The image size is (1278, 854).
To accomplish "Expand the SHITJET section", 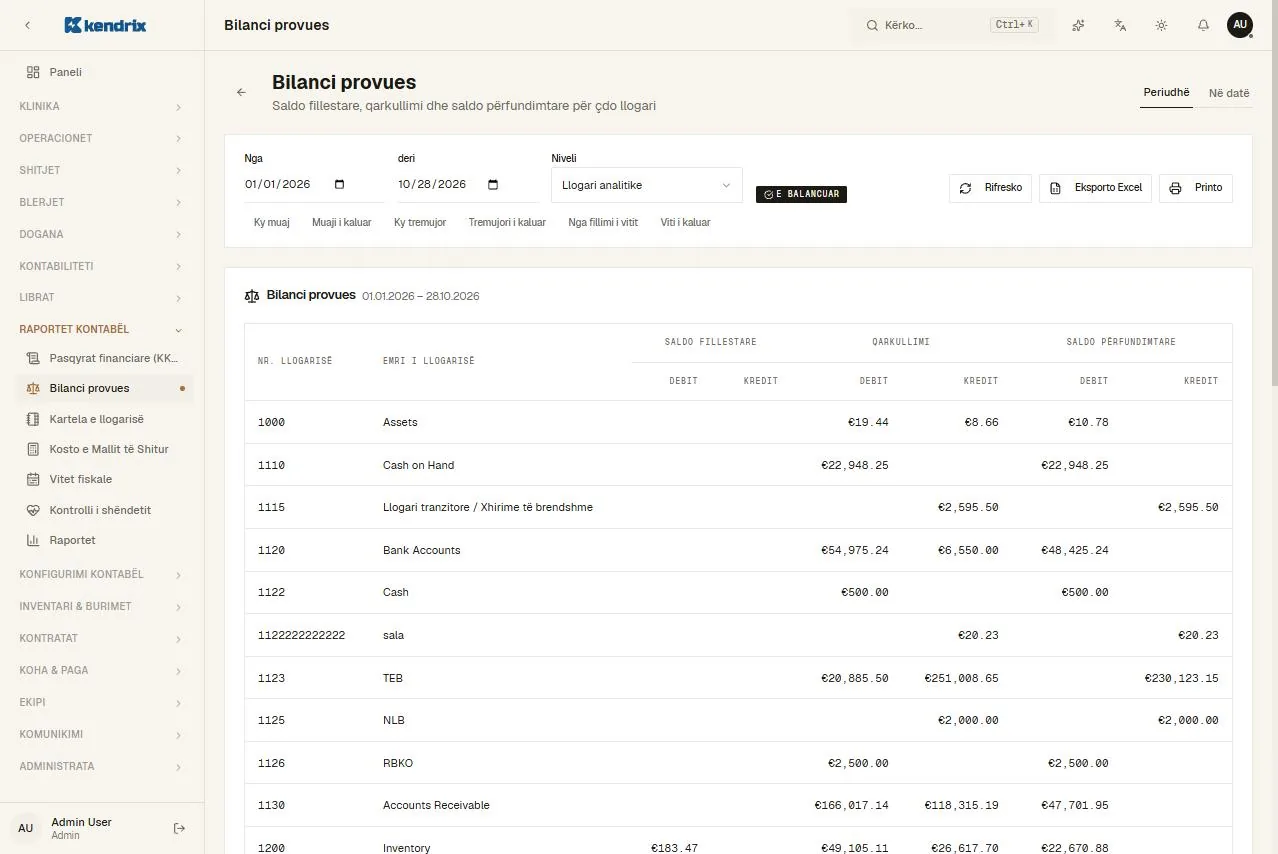I will point(102,170).
